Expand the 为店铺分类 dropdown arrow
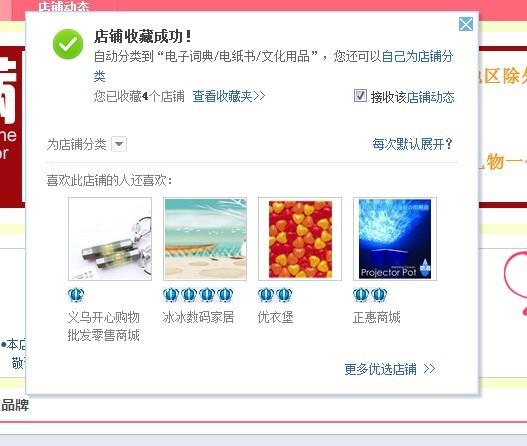The width and height of the screenshot is (527, 446). pos(119,144)
